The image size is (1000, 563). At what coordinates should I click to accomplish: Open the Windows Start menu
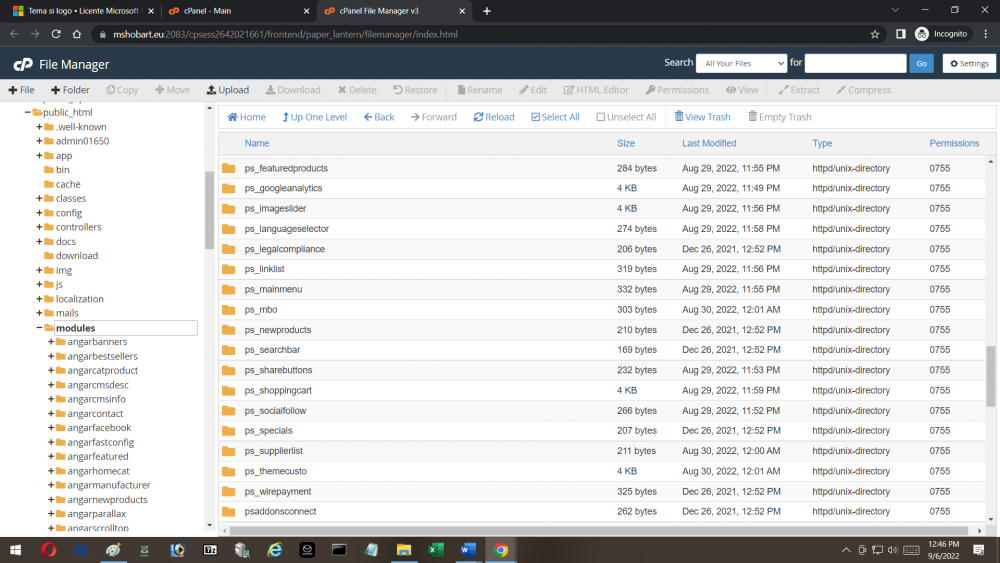(x=15, y=550)
